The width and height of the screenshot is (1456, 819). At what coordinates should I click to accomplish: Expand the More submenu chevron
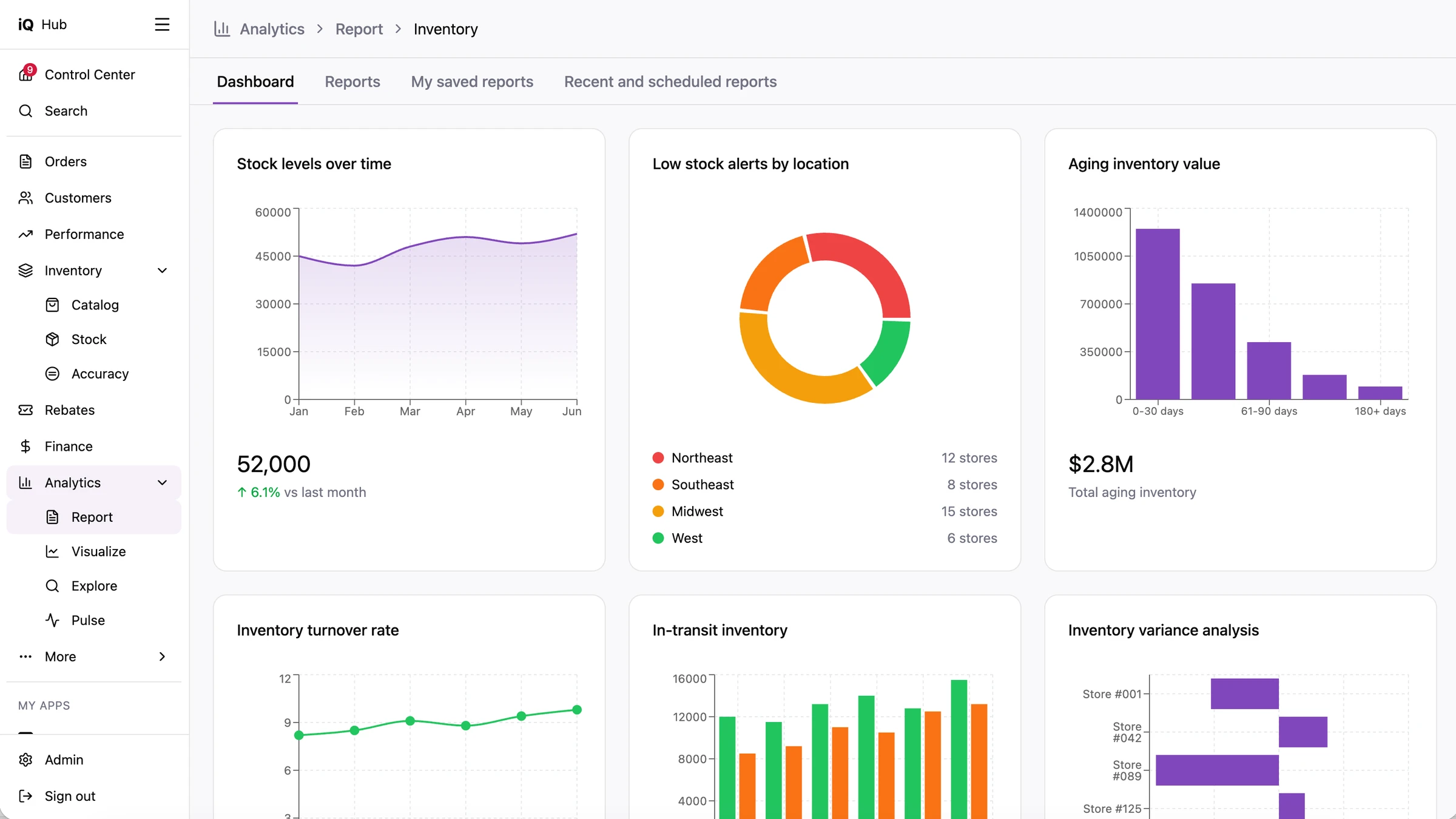162,657
